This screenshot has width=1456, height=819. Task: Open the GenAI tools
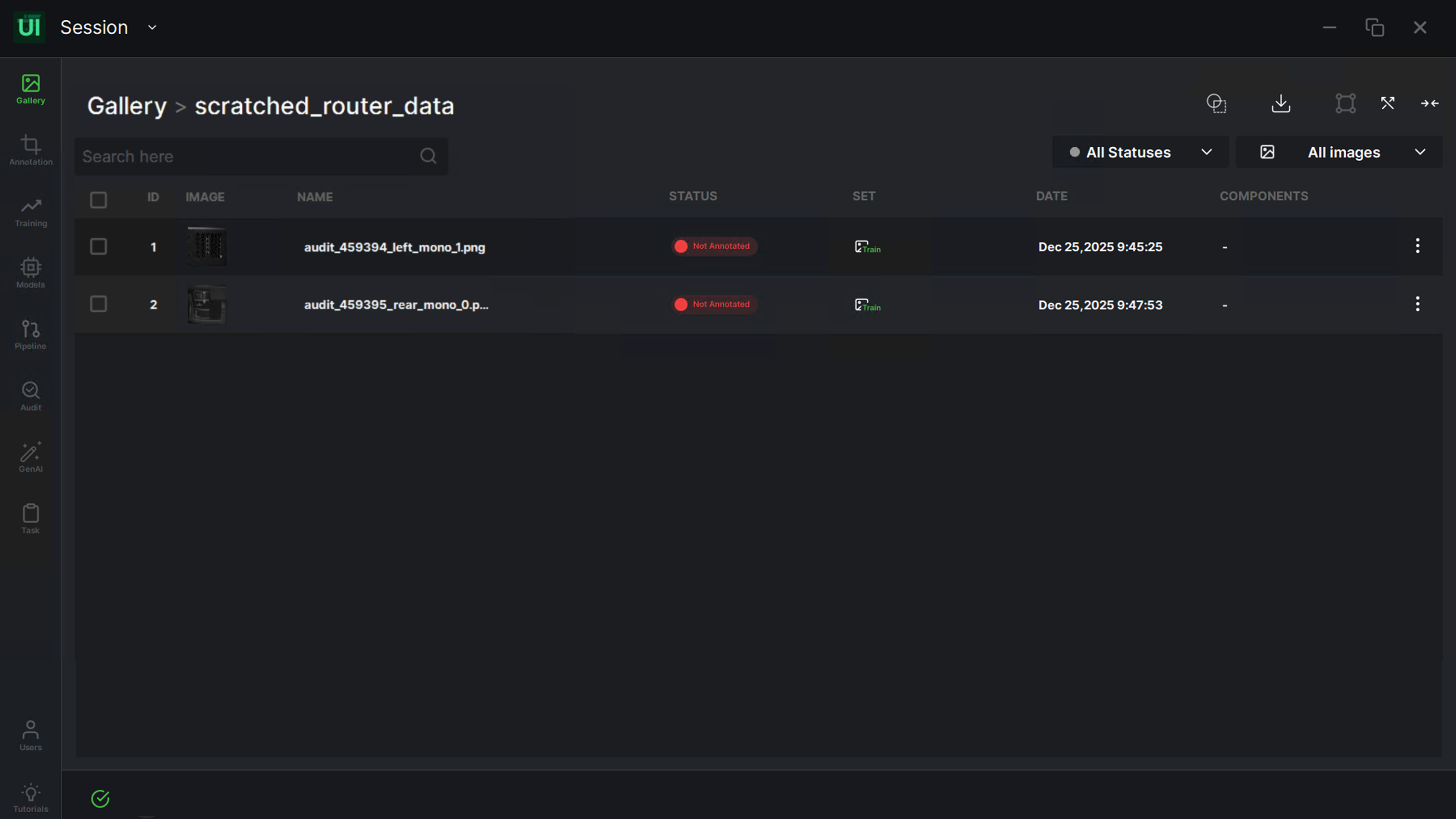point(30,457)
